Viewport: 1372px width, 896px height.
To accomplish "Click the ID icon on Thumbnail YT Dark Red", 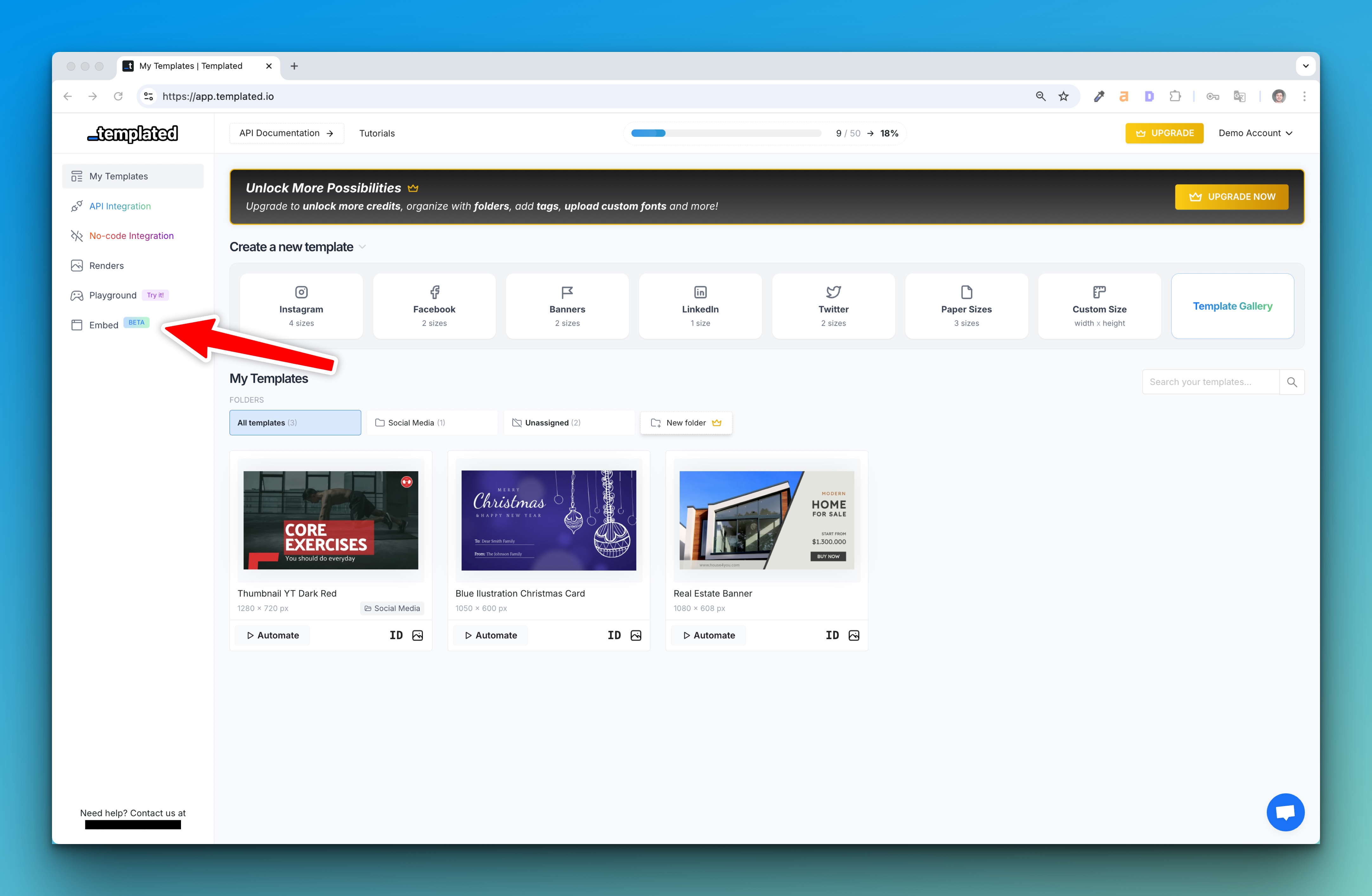I will pyautogui.click(x=395, y=635).
